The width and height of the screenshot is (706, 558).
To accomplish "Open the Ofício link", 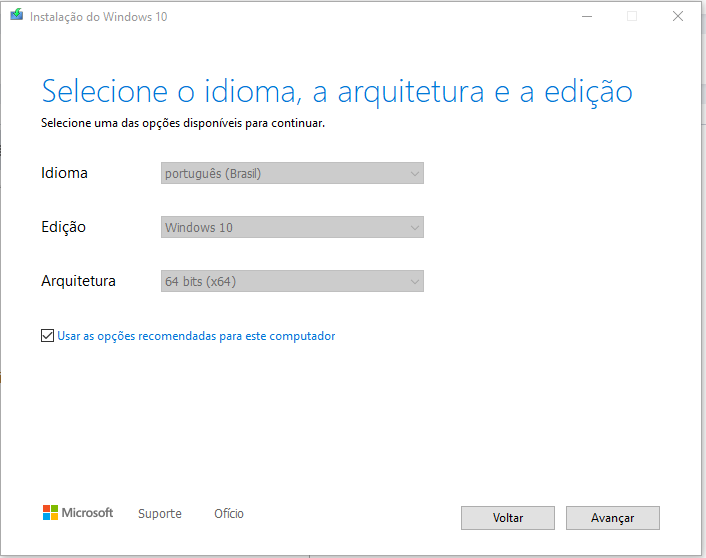I will point(229,513).
